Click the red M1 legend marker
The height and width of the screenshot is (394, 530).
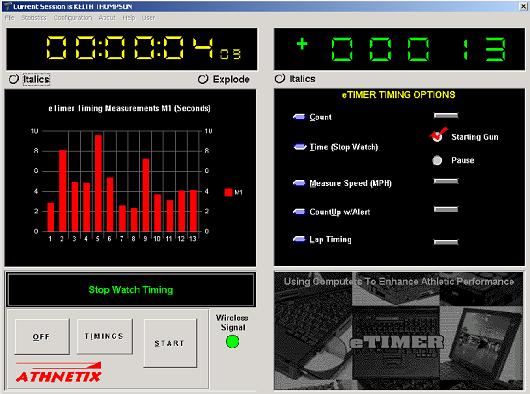(228, 192)
